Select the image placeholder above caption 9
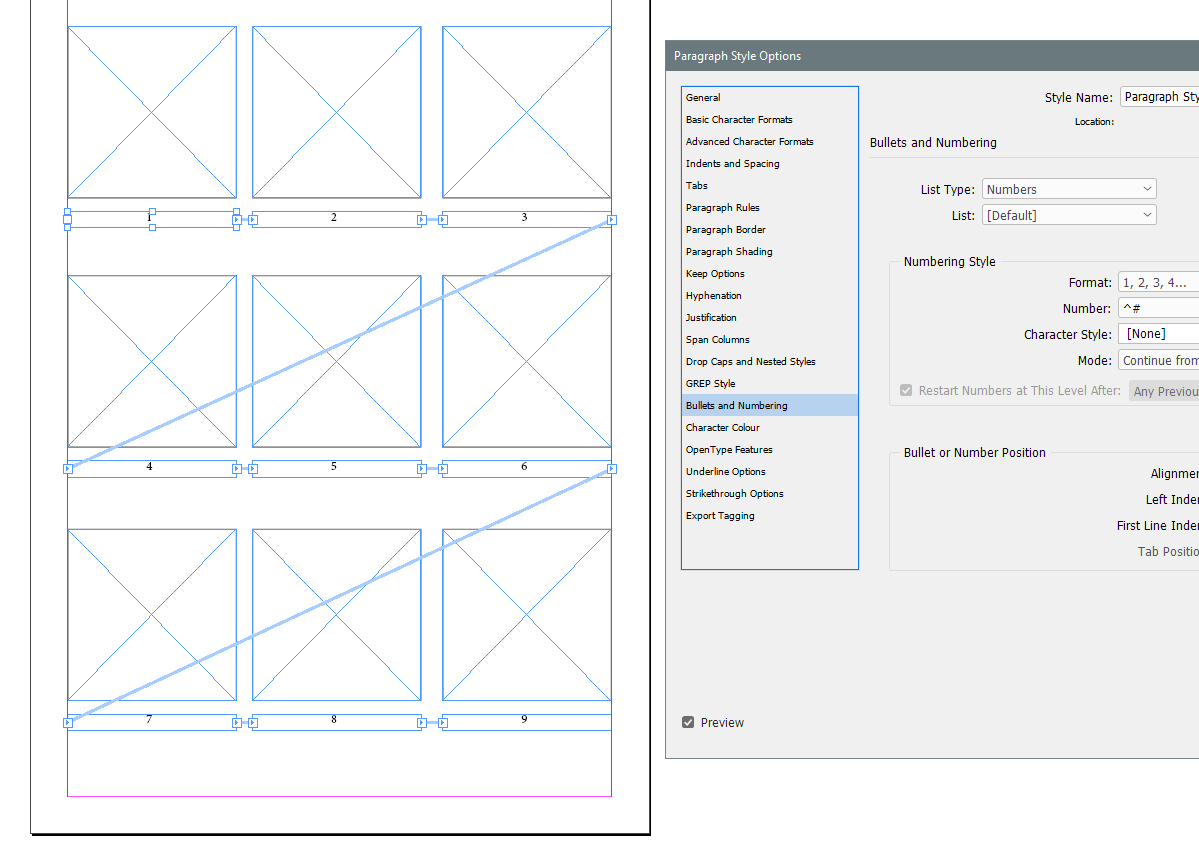 click(x=527, y=615)
